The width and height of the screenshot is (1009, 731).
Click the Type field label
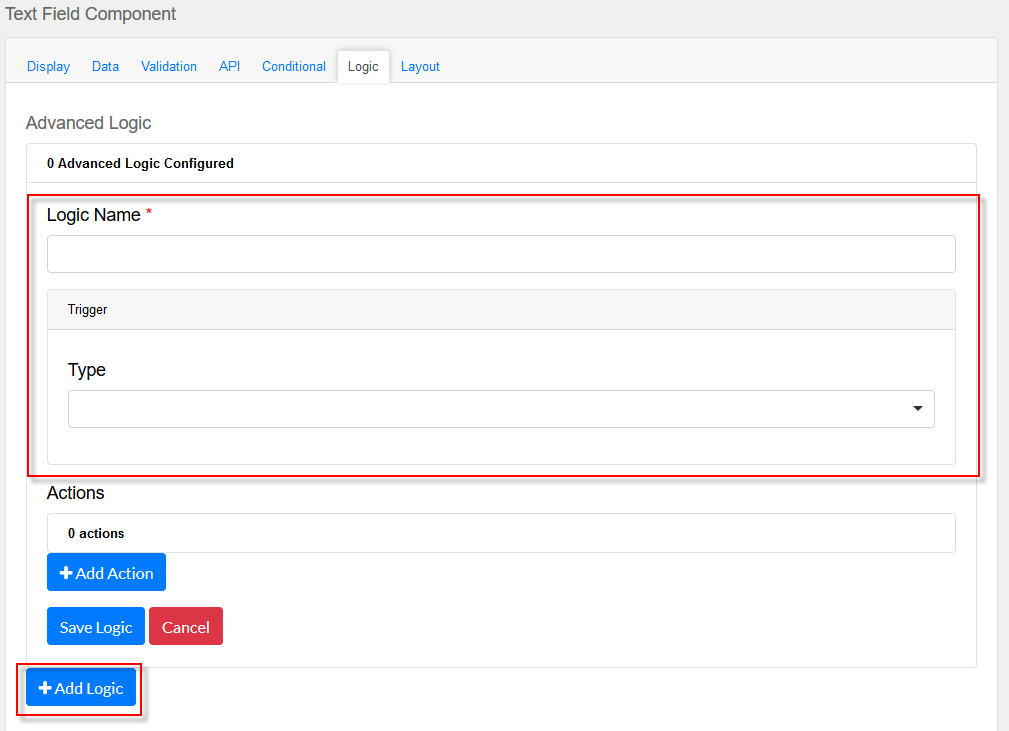pyautogui.click(x=87, y=370)
